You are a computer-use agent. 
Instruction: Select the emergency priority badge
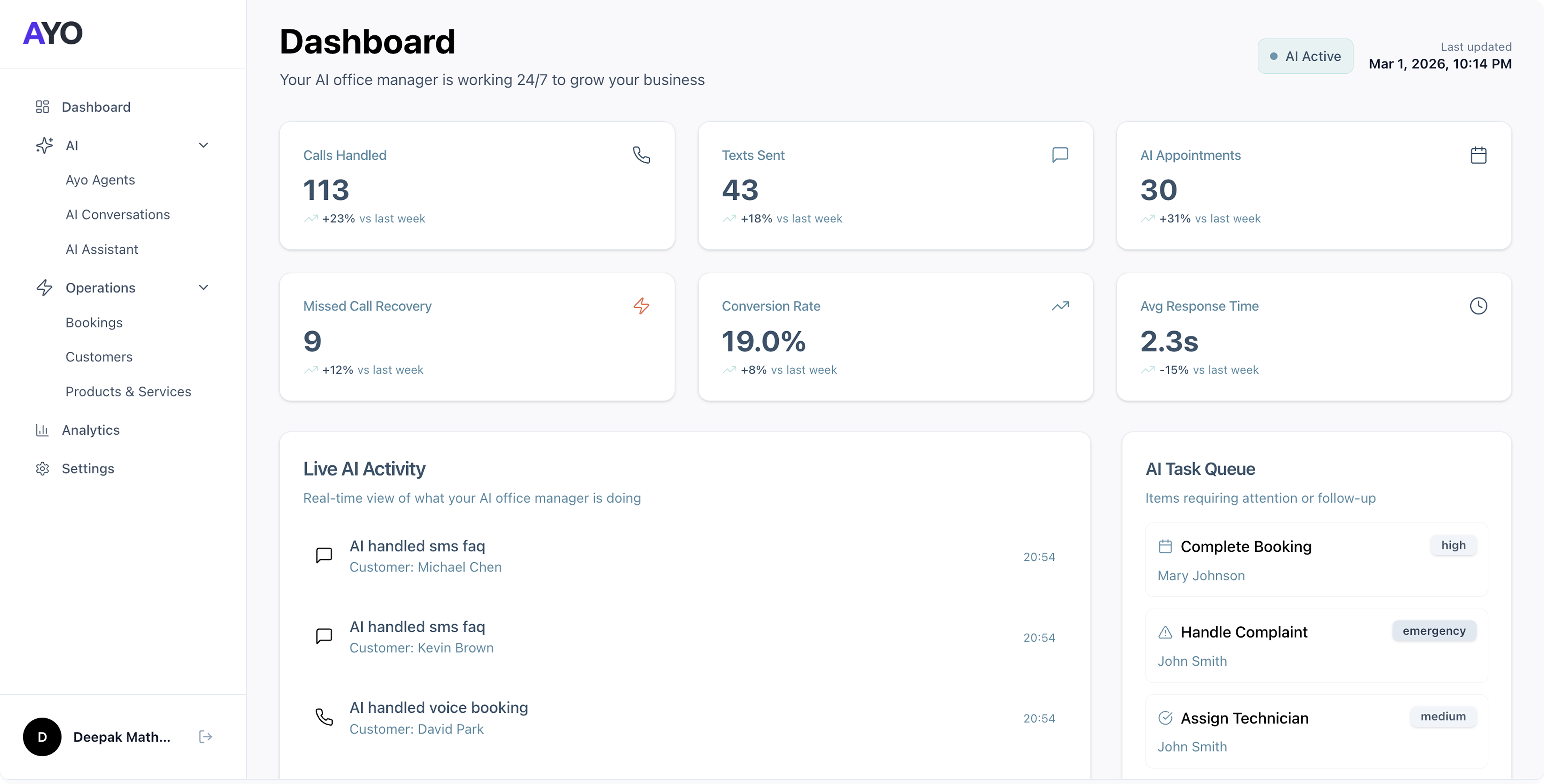pyautogui.click(x=1434, y=631)
